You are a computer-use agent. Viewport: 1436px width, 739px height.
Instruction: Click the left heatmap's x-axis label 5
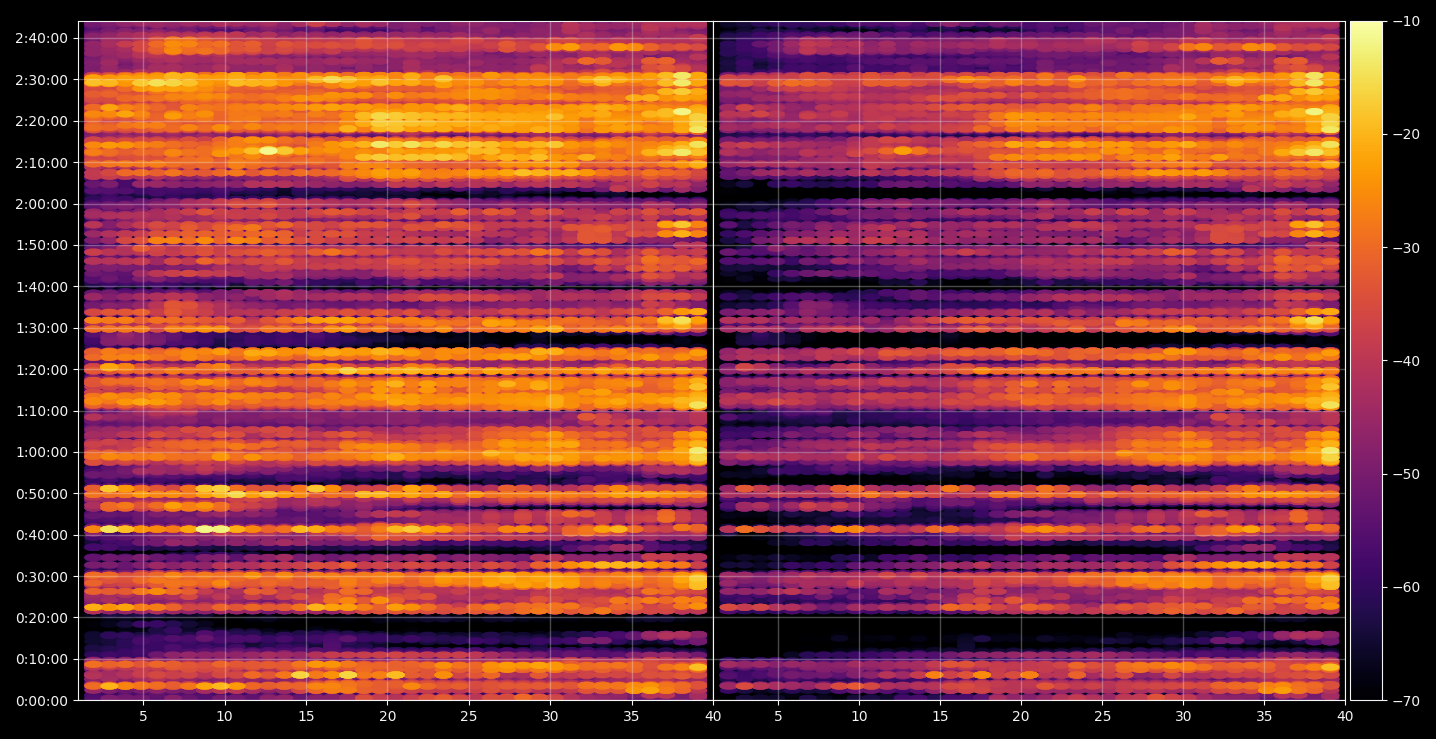click(143, 716)
